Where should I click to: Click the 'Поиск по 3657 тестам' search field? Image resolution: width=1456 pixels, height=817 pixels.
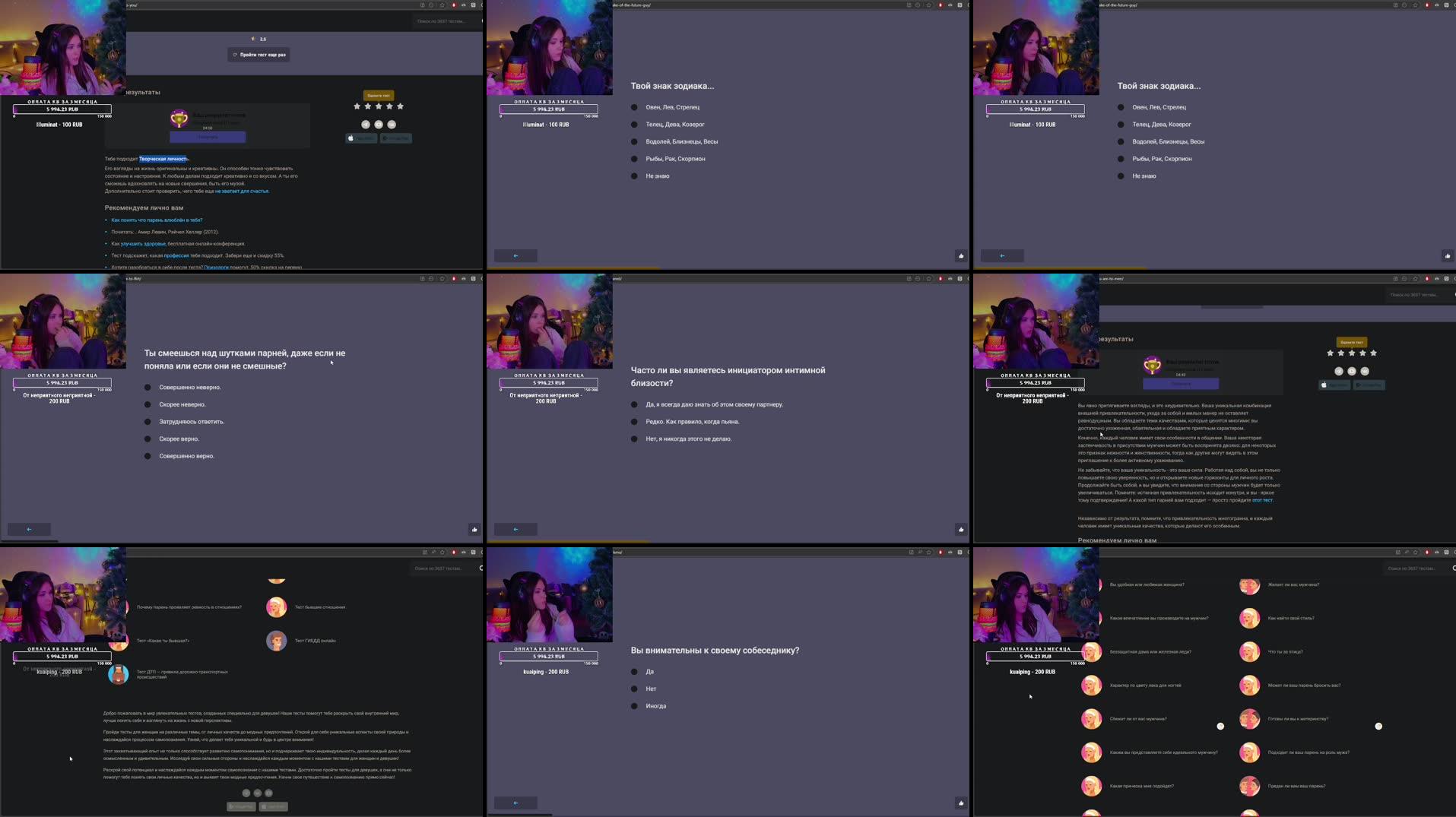click(x=445, y=21)
